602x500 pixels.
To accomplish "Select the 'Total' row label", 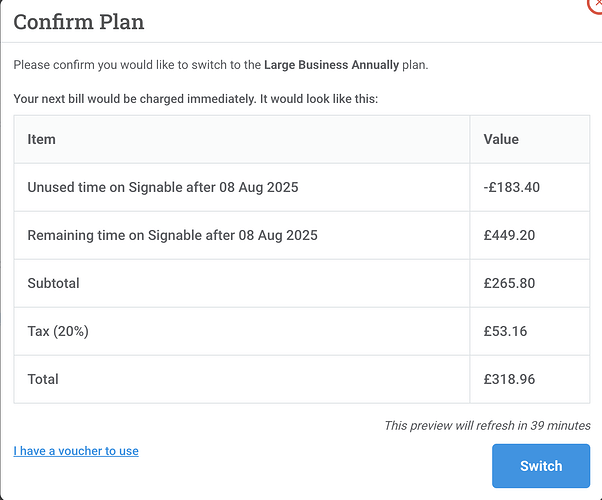I will click(43, 379).
